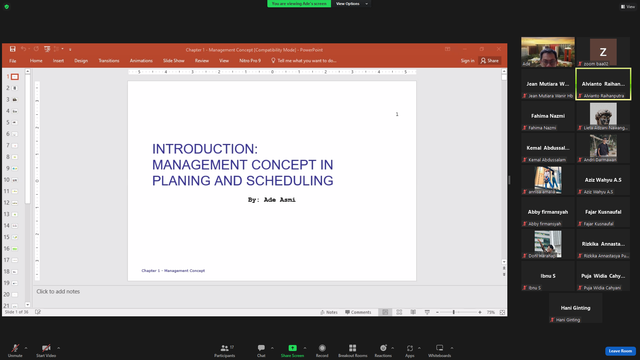Click the Ribbon Display Options icon

pos(448,49)
